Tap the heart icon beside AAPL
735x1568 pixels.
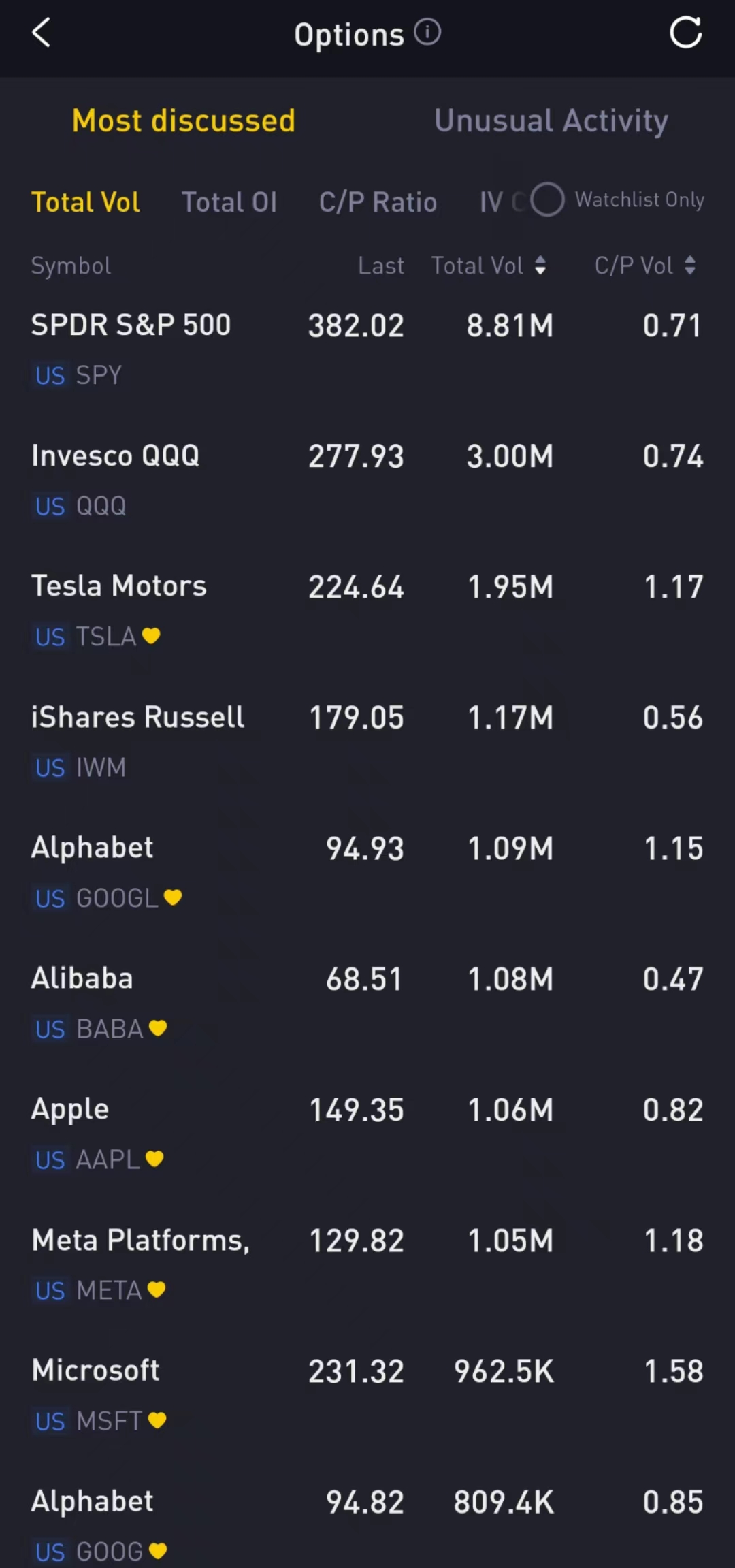coord(154,1159)
